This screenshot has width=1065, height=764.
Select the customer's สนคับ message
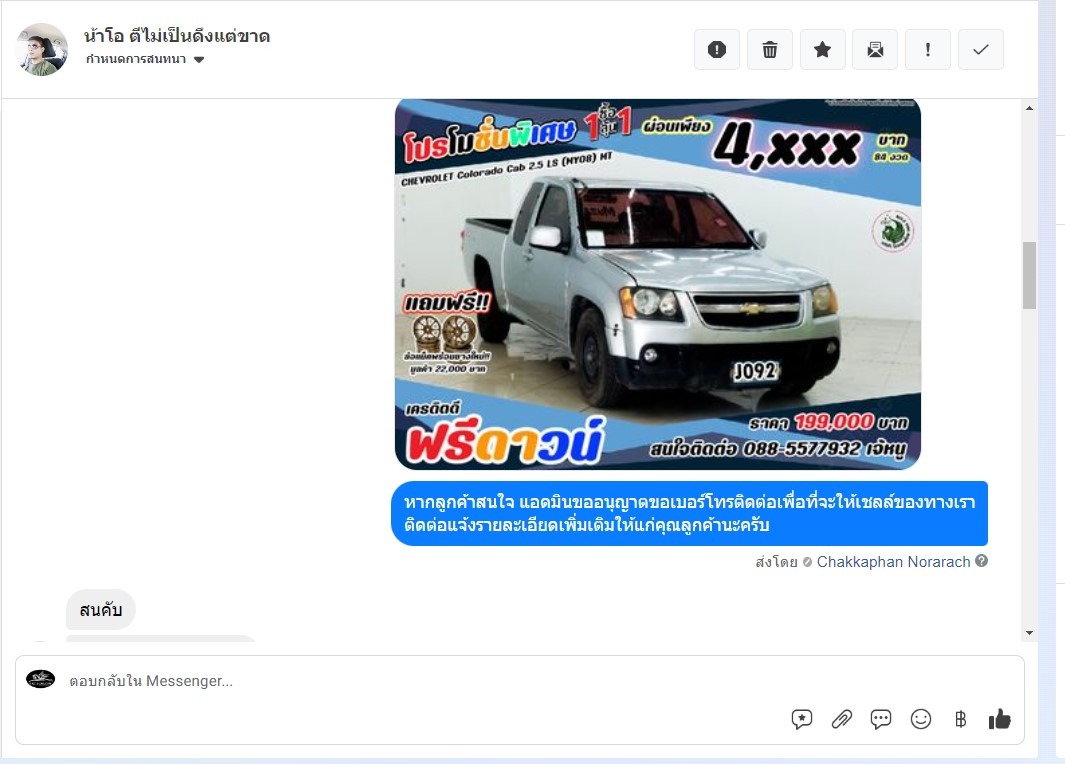tap(101, 610)
